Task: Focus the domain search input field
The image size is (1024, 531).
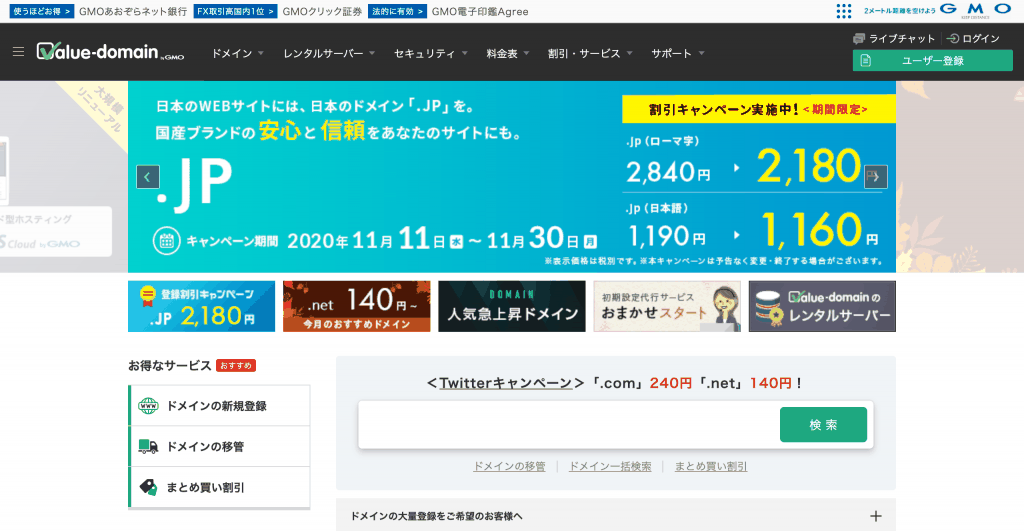Action: coord(569,425)
